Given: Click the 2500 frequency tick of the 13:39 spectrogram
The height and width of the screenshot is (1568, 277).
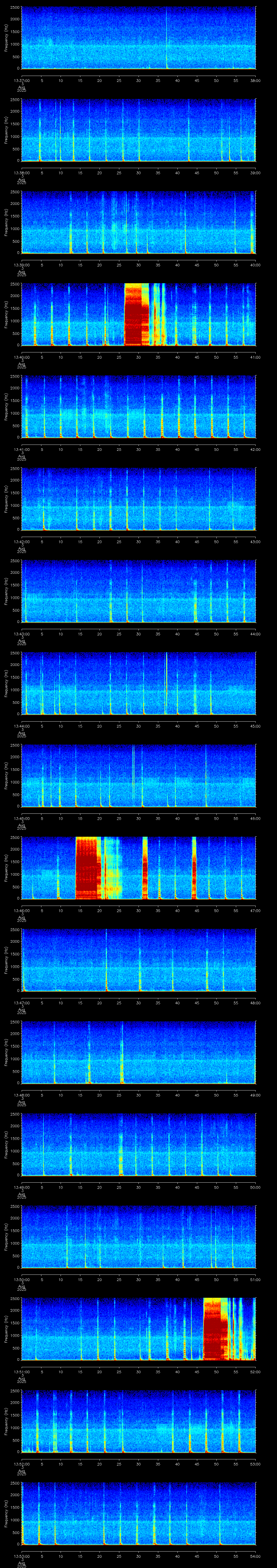Looking at the screenshot, I should (x=15, y=192).
